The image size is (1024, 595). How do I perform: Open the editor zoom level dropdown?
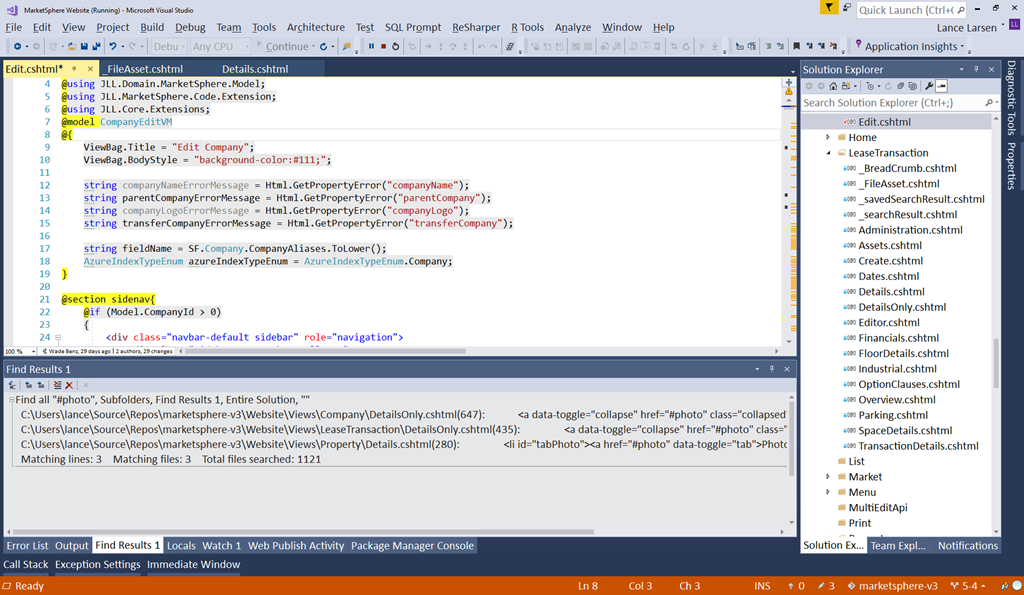[33, 351]
